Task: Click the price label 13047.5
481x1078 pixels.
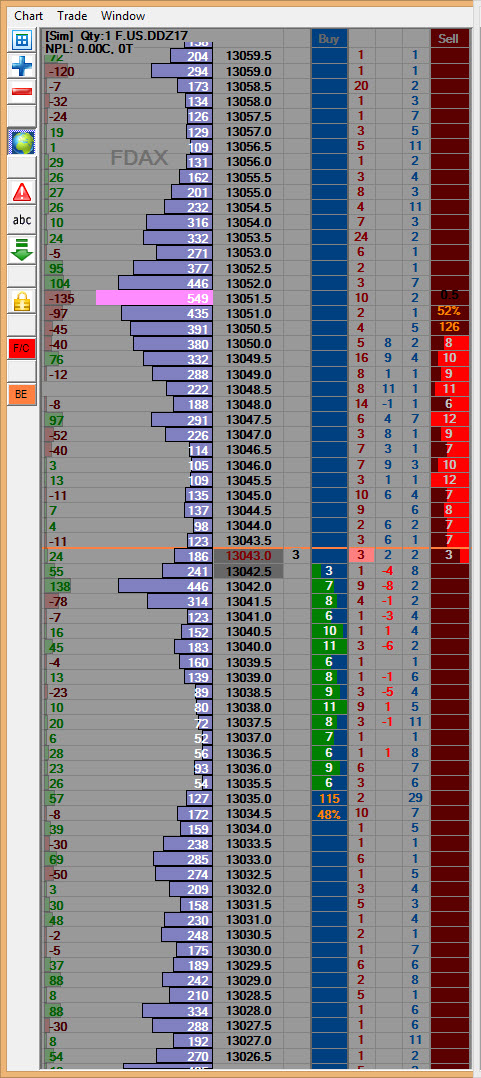Action: [x=249, y=419]
